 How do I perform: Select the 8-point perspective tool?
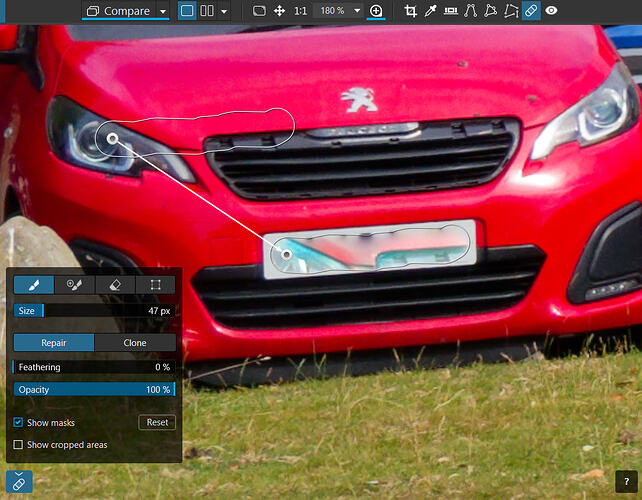511,11
